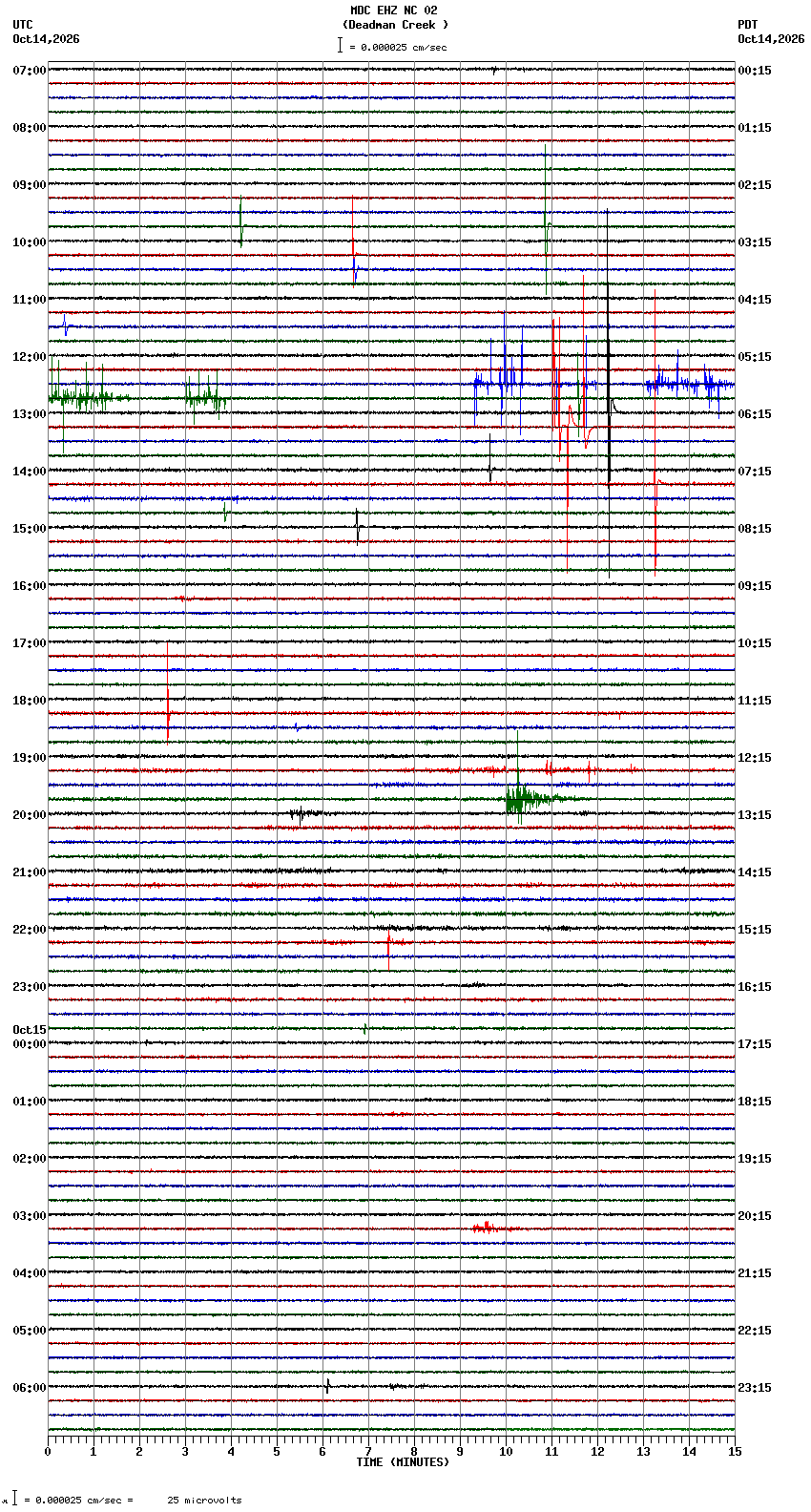Click the bottom scale text '25 microvolts'
The height and width of the screenshot is (1512, 811).
tap(204, 1501)
